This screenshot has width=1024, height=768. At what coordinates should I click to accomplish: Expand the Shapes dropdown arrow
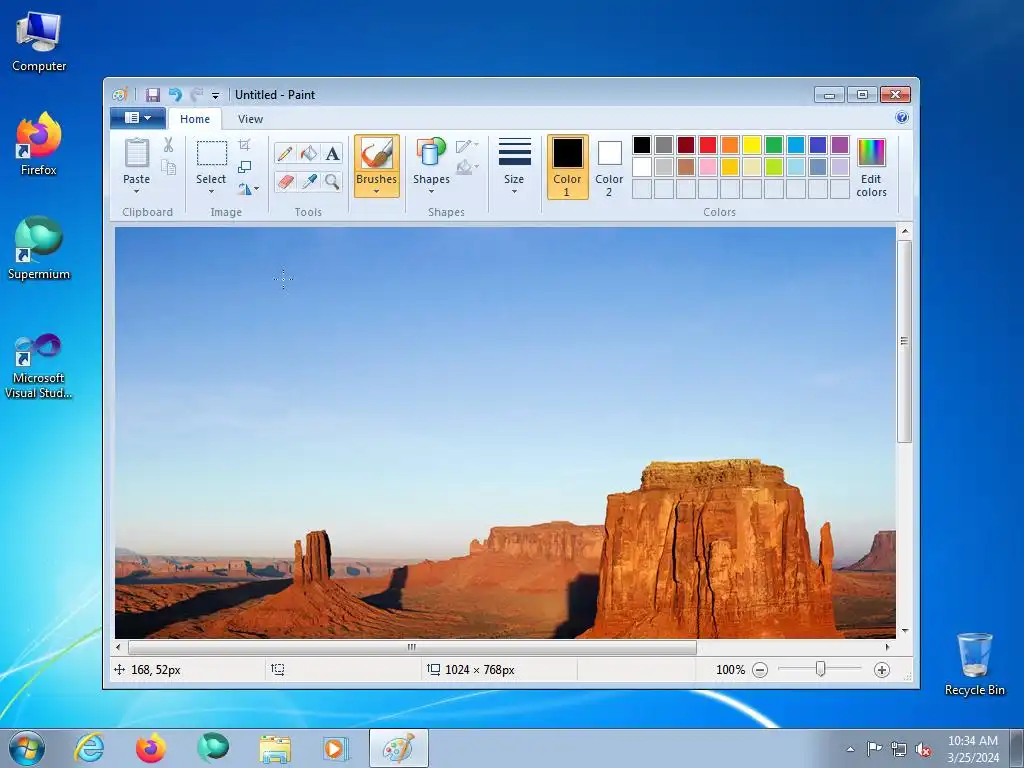431,191
